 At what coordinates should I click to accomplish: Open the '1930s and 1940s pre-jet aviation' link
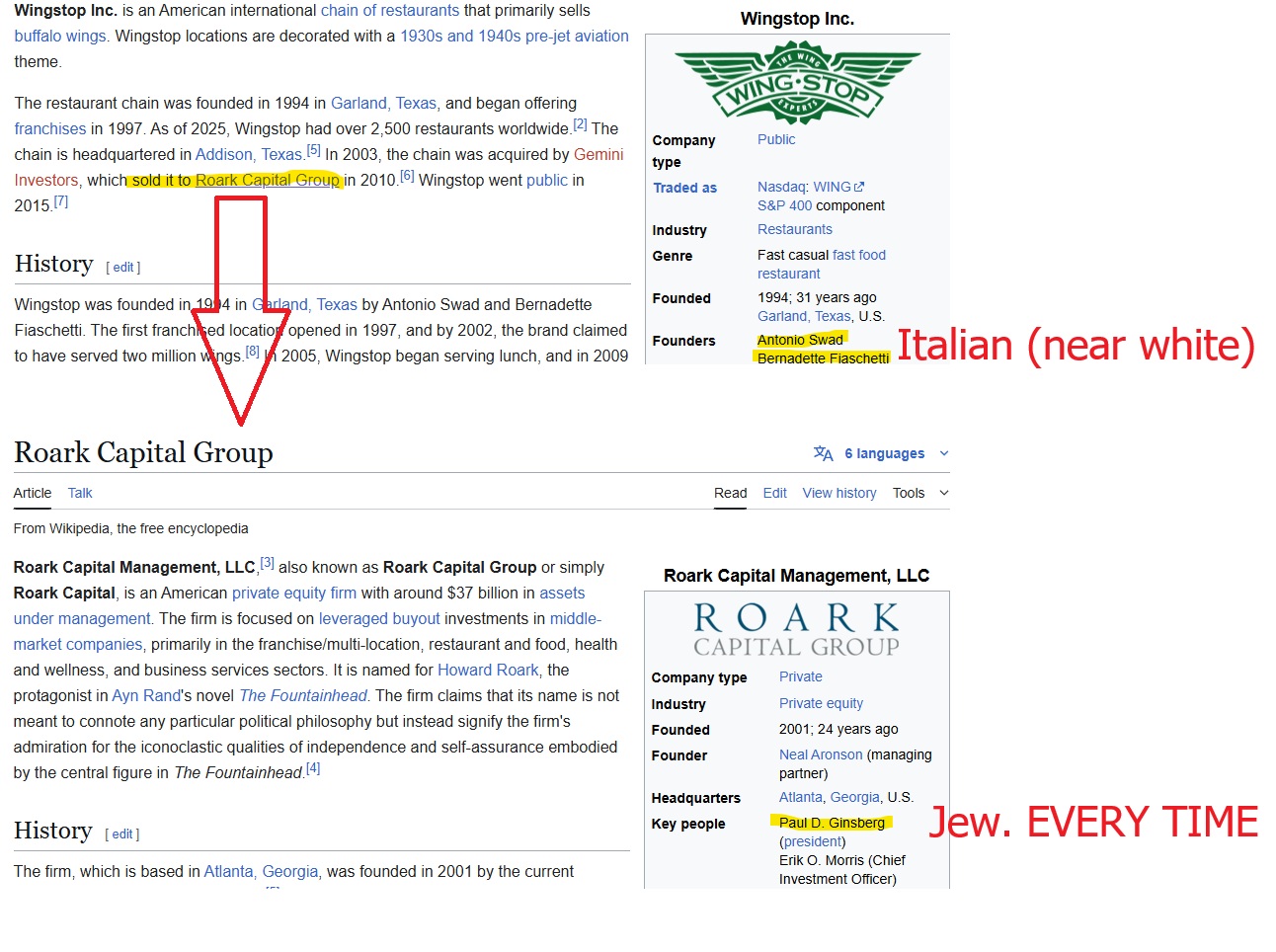(x=515, y=36)
